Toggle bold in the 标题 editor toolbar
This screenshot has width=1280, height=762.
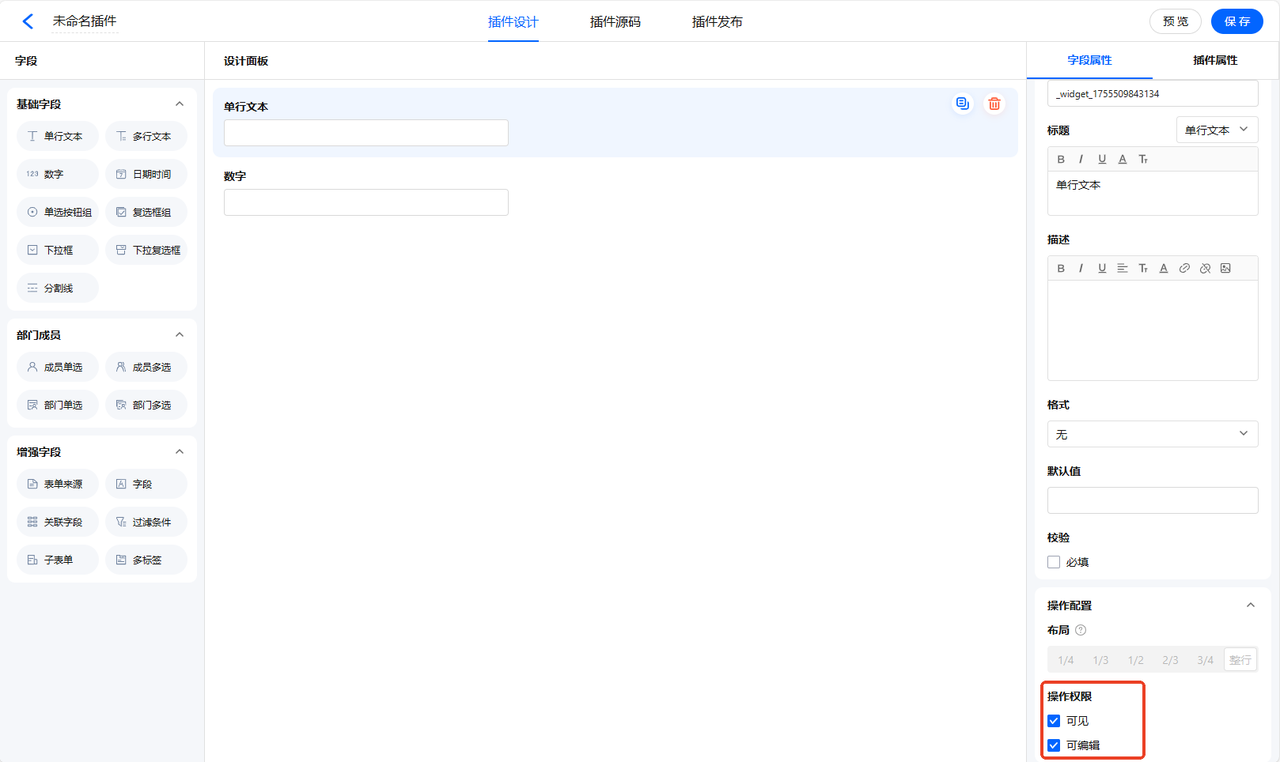click(1061, 159)
